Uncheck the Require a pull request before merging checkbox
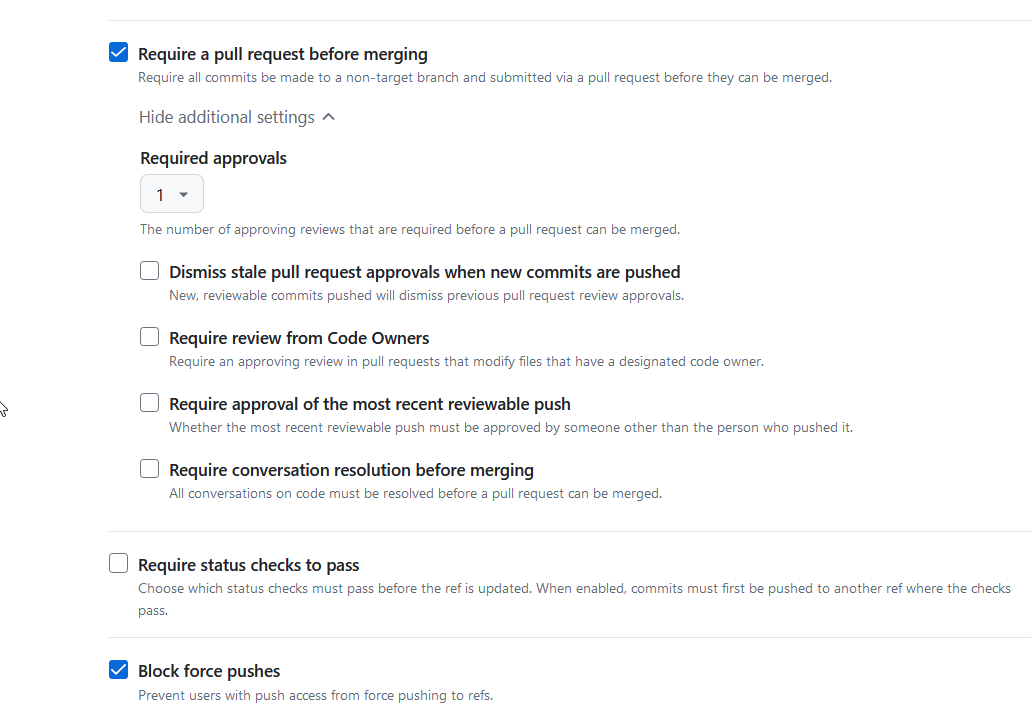This screenshot has height=720, width=1036. point(119,53)
